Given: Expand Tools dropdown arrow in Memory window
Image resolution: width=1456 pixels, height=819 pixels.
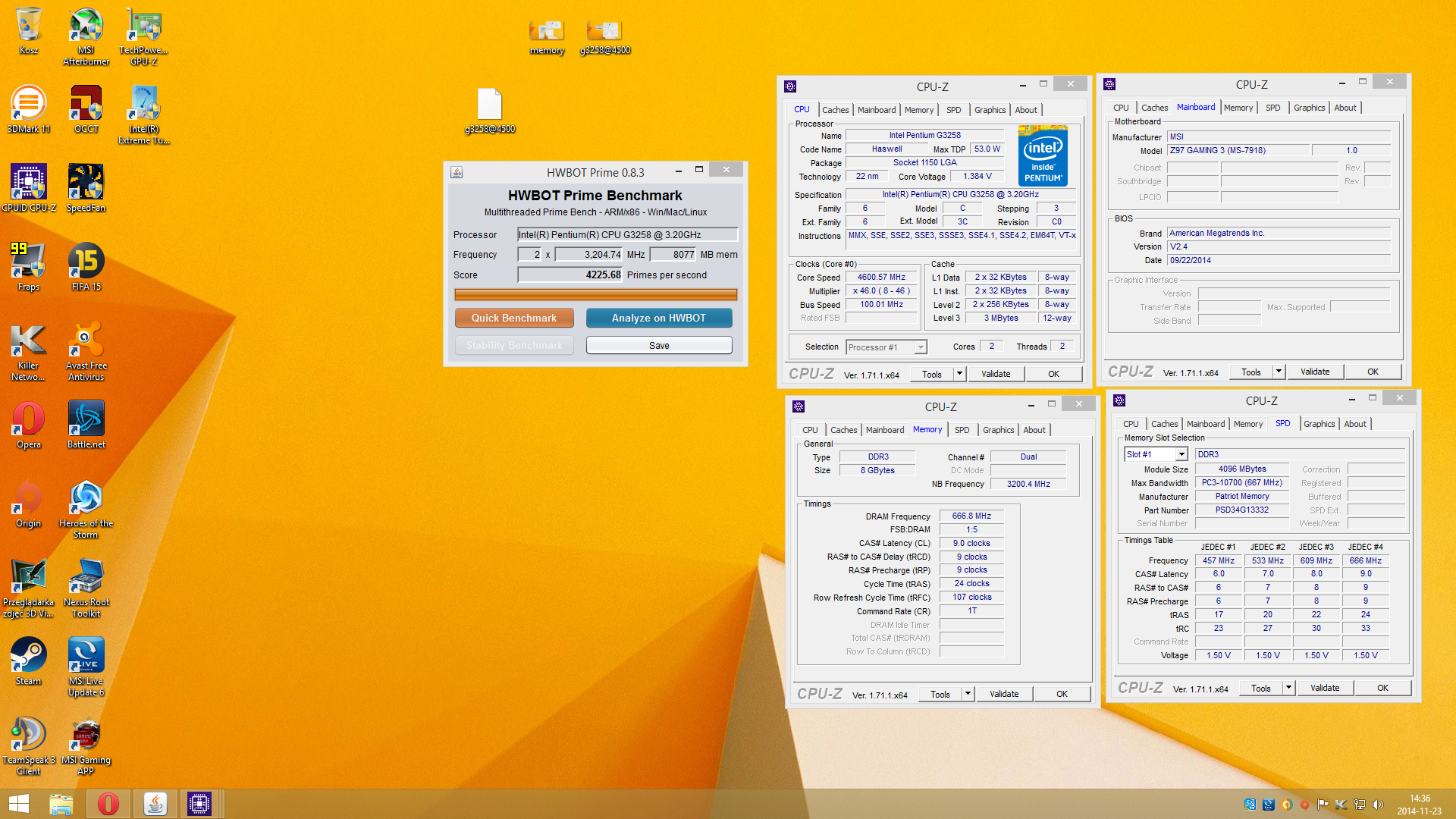Looking at the screenshot, I should 968,694.
